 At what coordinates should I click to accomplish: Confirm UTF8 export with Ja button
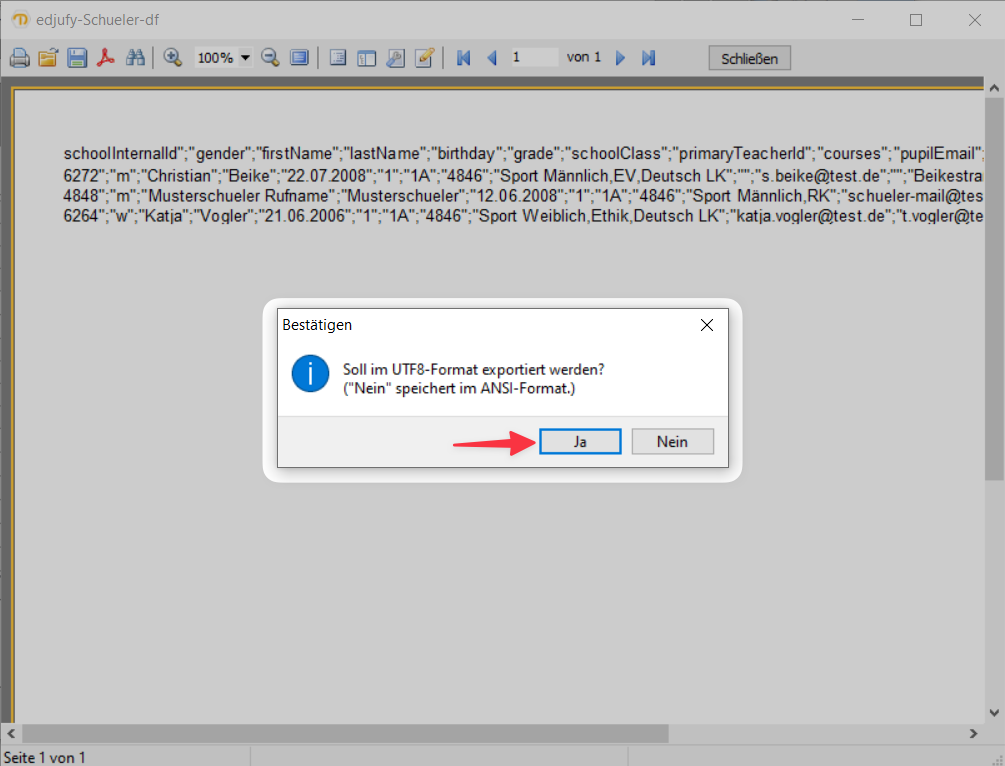coord(580,441)
